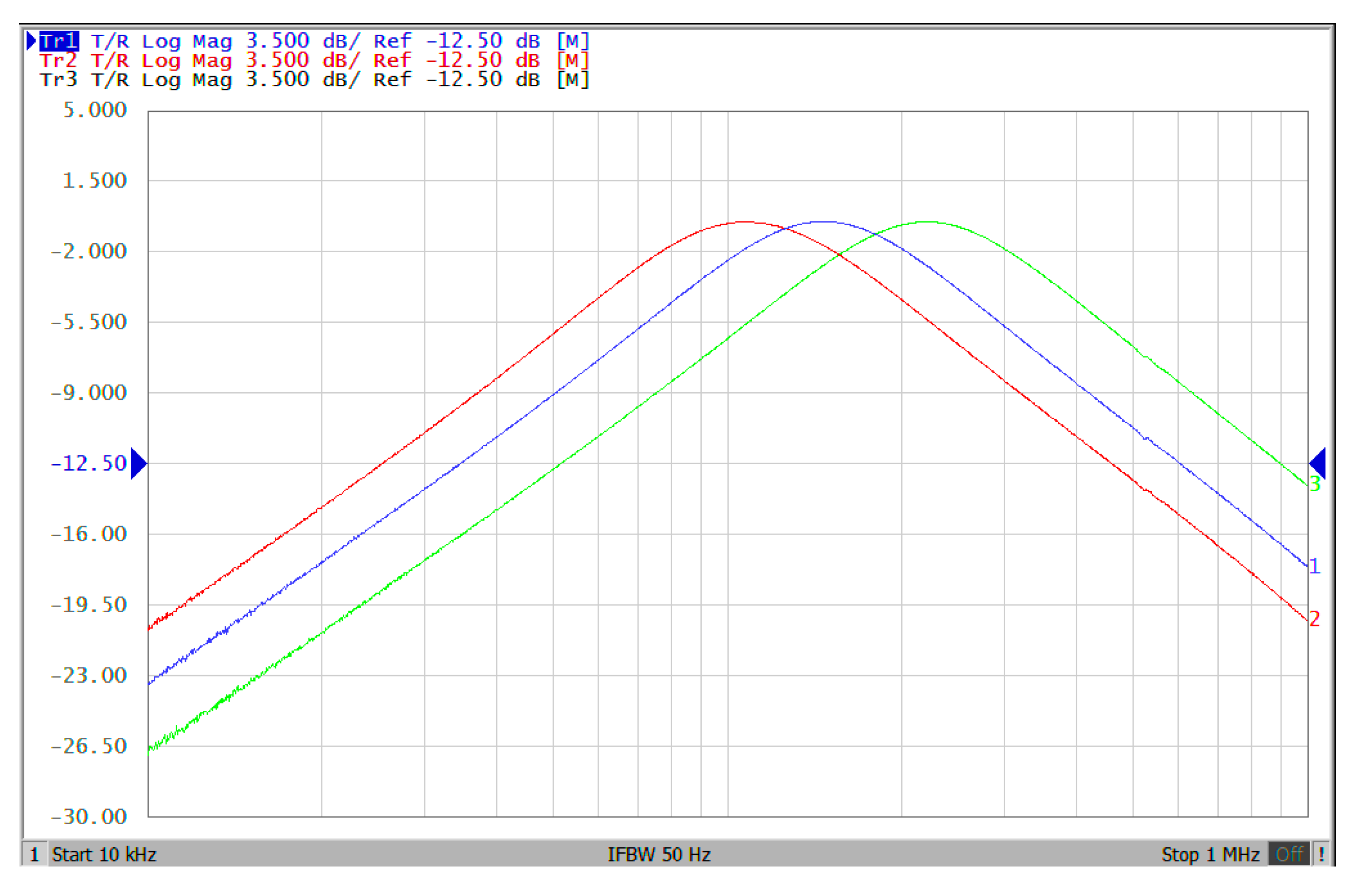
Task: Activate the red Tr2 trace label
Action: [58, 61]
